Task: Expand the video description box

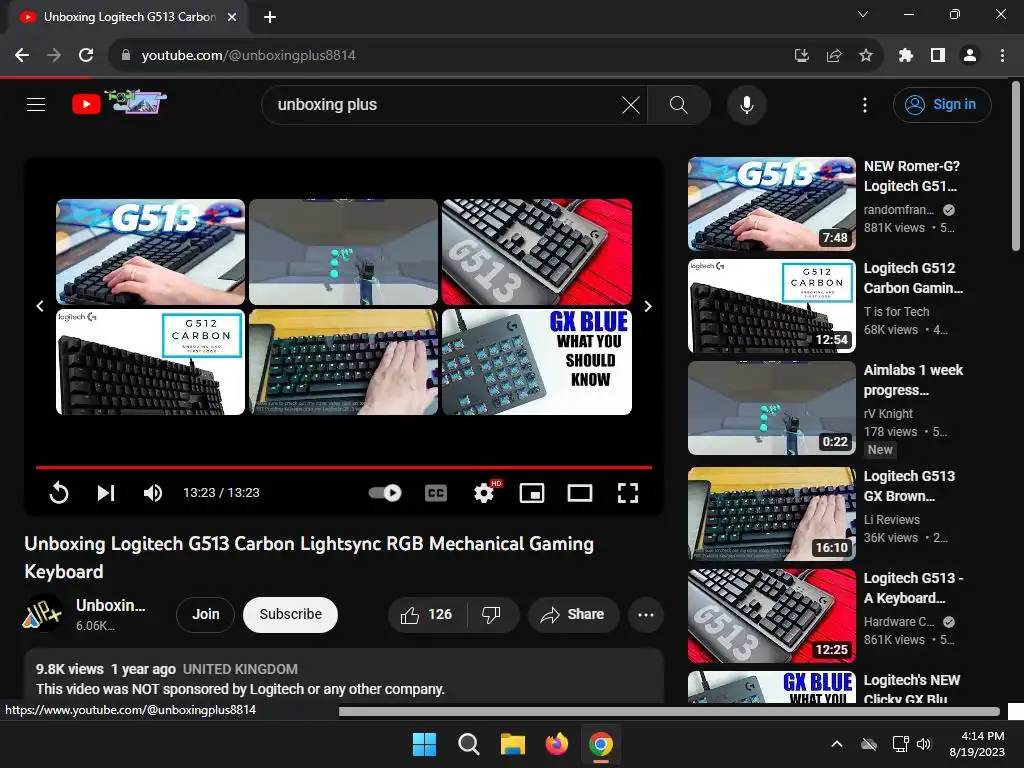Action: (x=344, y=678)
